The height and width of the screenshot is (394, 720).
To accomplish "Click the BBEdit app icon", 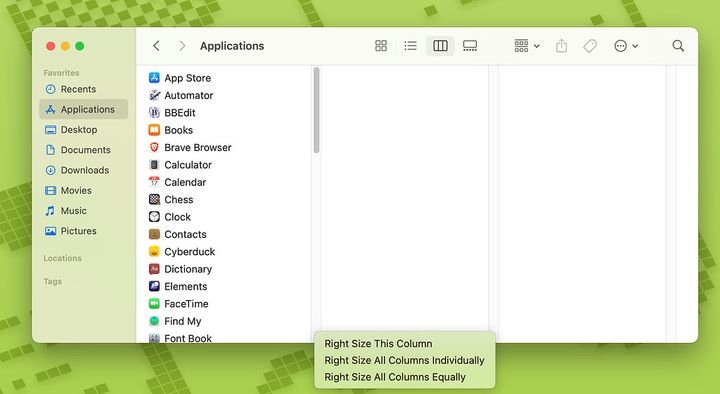I will (154, 113).
